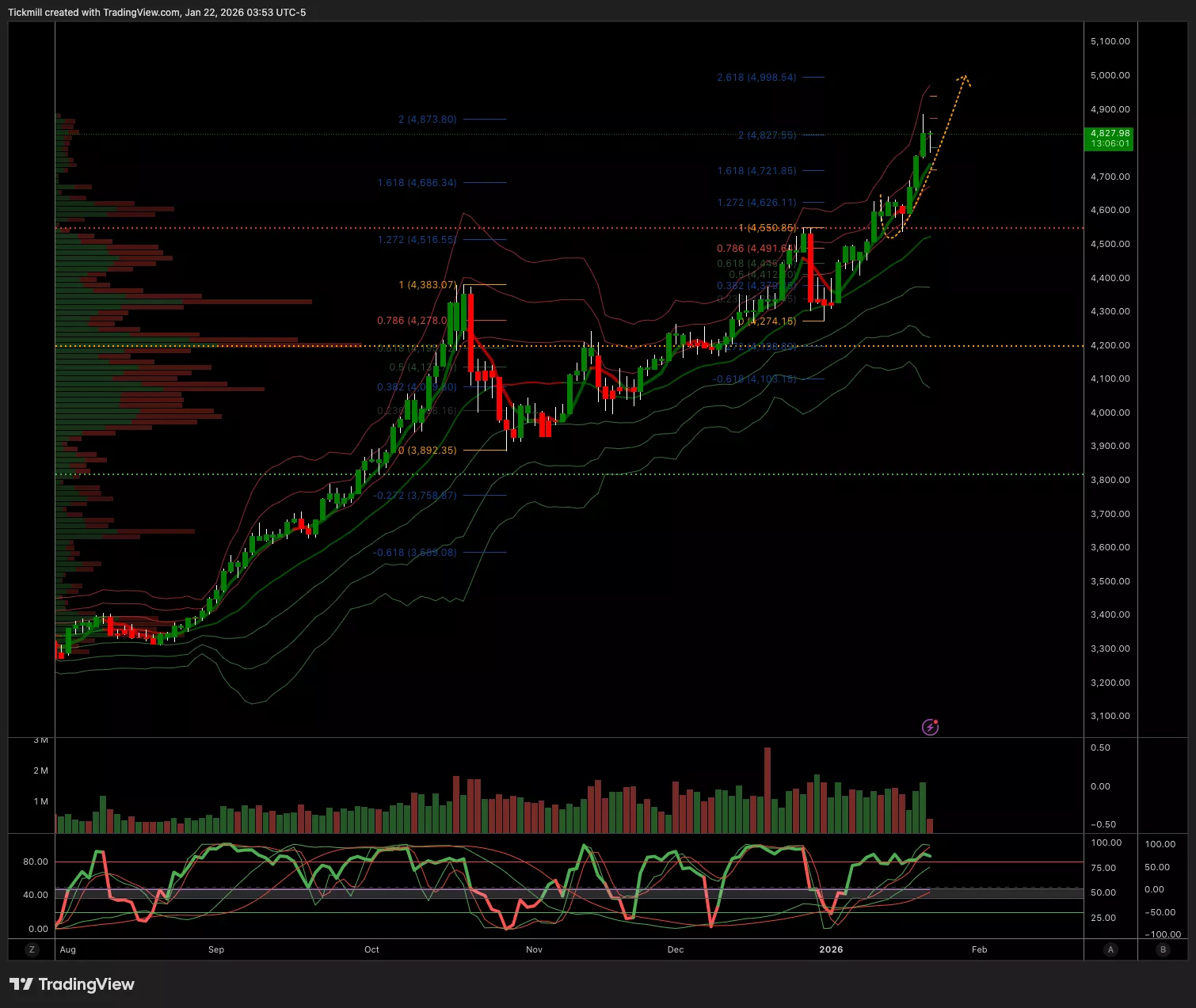Click the 5,000.00 level on the price scale
The width and height of the screenshot is (1196, 1008).
(x=1110, y=75)
